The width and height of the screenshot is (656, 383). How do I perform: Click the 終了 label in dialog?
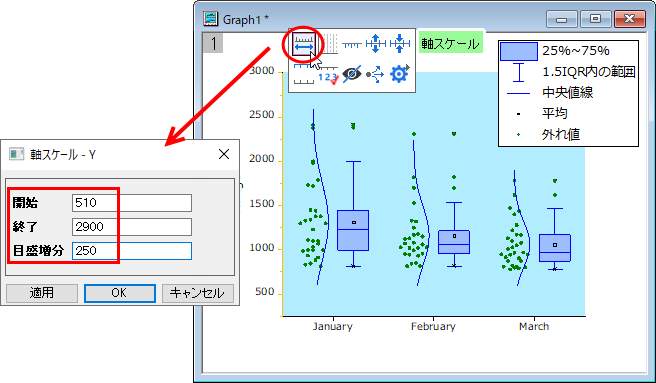coord(25,227)
